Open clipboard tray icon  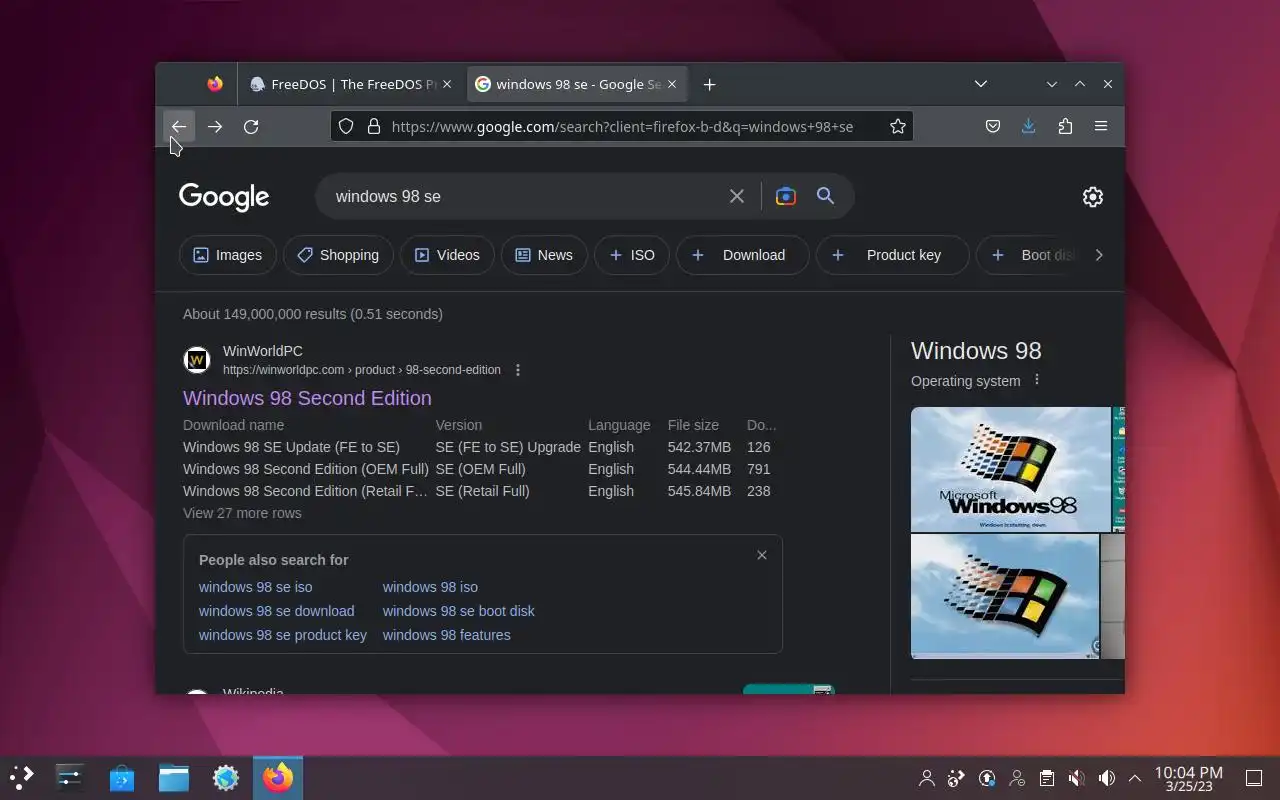[1047, 778]
